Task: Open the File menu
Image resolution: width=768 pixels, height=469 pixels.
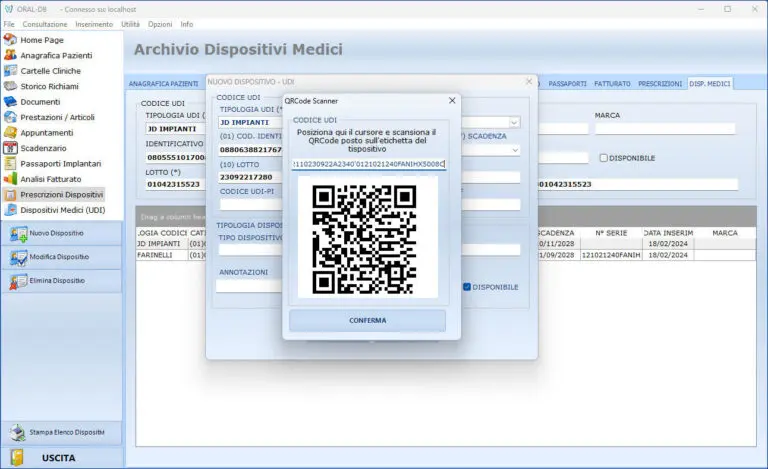Action: [x=9, y=24]
